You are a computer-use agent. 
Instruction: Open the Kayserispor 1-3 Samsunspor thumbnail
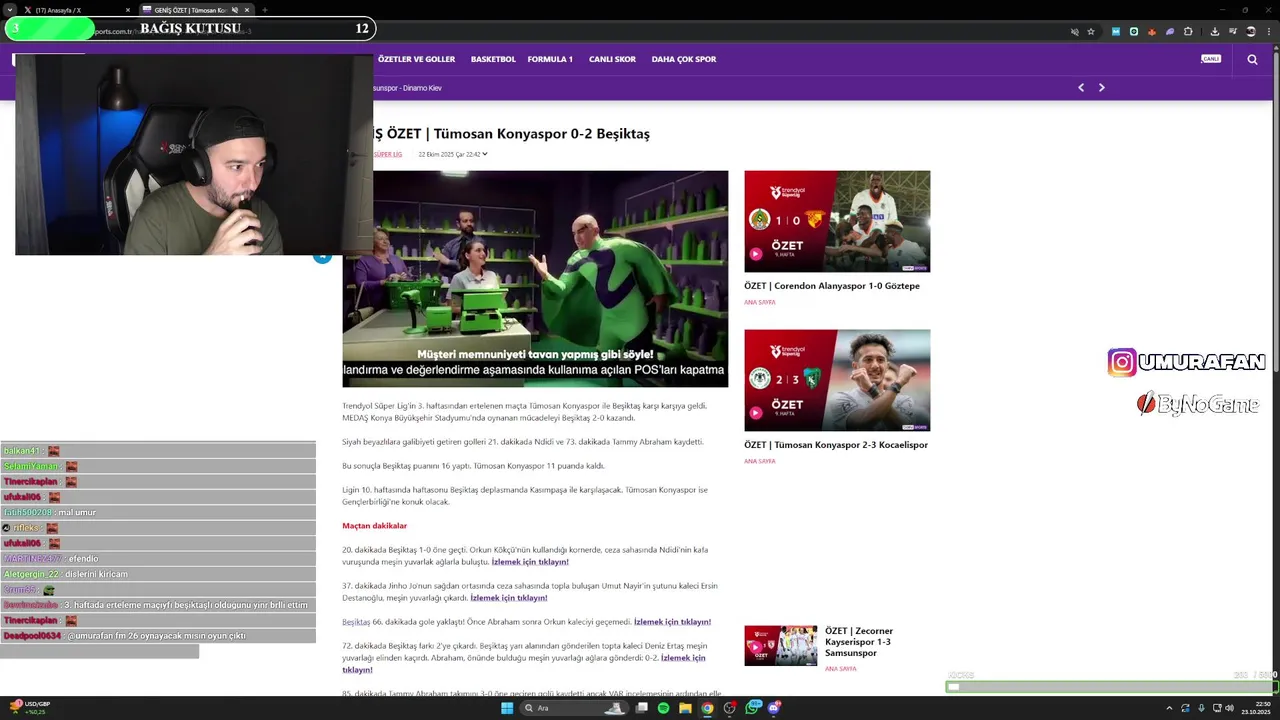pyautogui.click(x=780, y=646)
